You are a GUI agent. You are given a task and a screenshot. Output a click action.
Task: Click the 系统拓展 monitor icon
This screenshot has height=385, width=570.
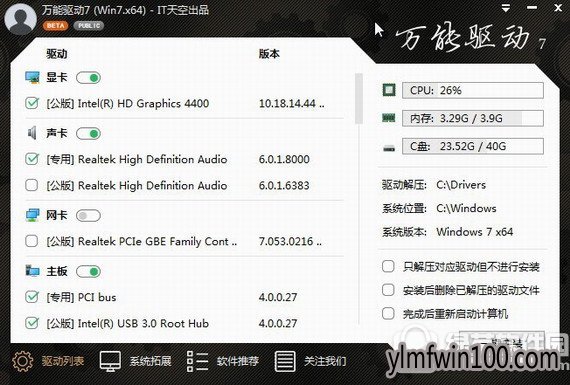click(x=110, y=361)
